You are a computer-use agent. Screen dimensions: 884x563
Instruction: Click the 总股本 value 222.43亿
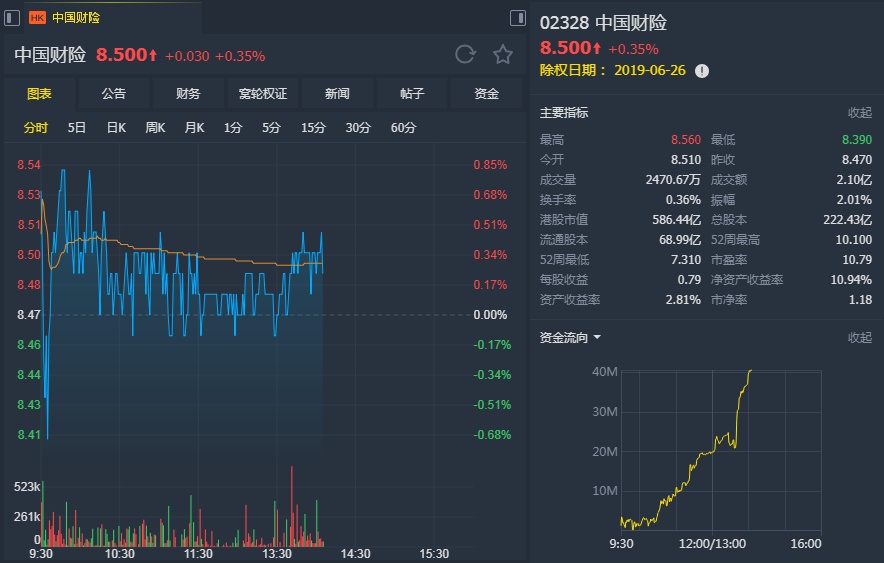[x=847, y=220]
